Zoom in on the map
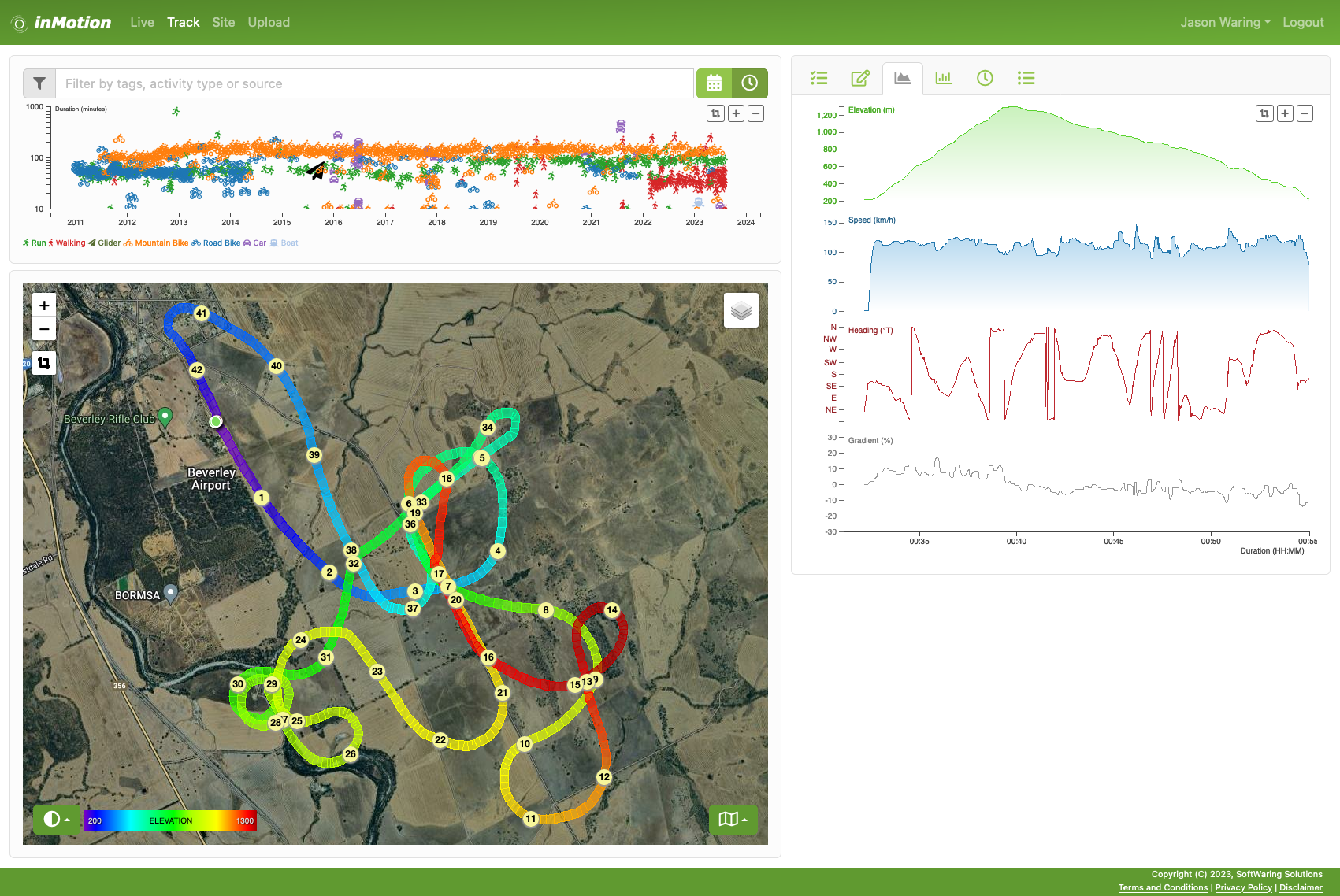 pyautogui.click(x=44, y=305)
